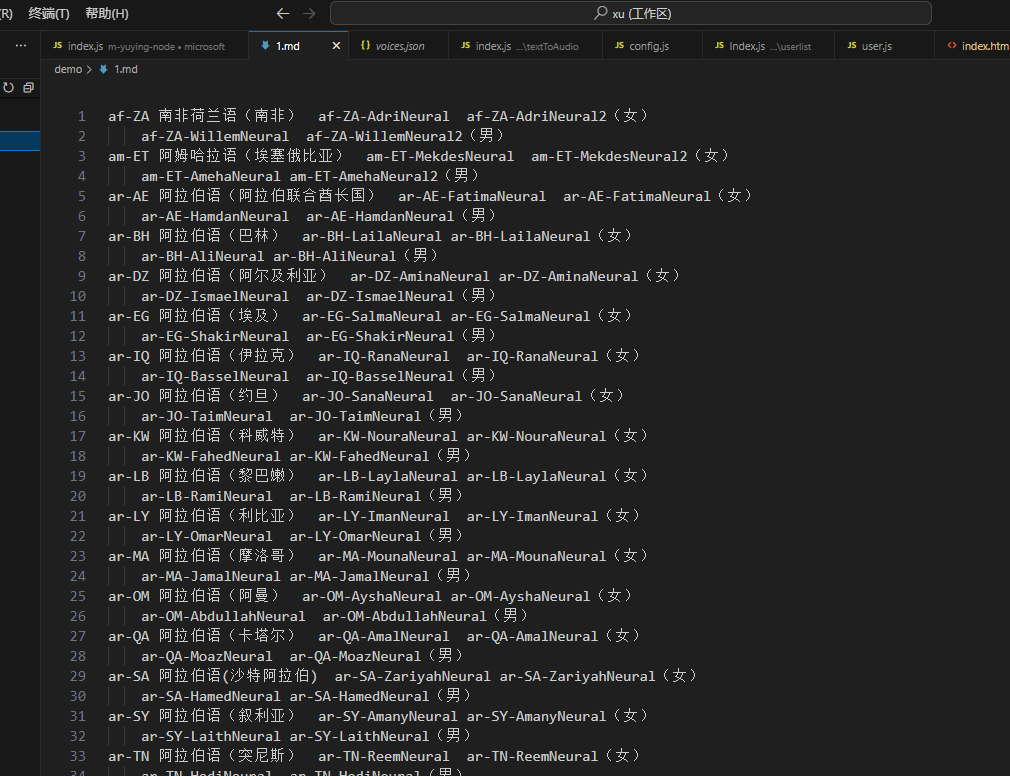Click the JS icon on user.js tab
The image size is (1010, 776).
point(852,46)
